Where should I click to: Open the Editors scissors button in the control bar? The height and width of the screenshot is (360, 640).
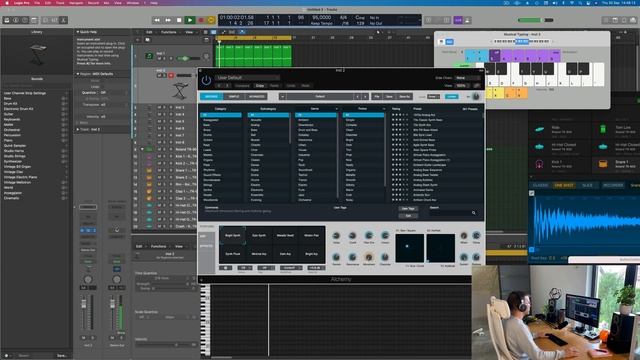(x=63, y=20)
